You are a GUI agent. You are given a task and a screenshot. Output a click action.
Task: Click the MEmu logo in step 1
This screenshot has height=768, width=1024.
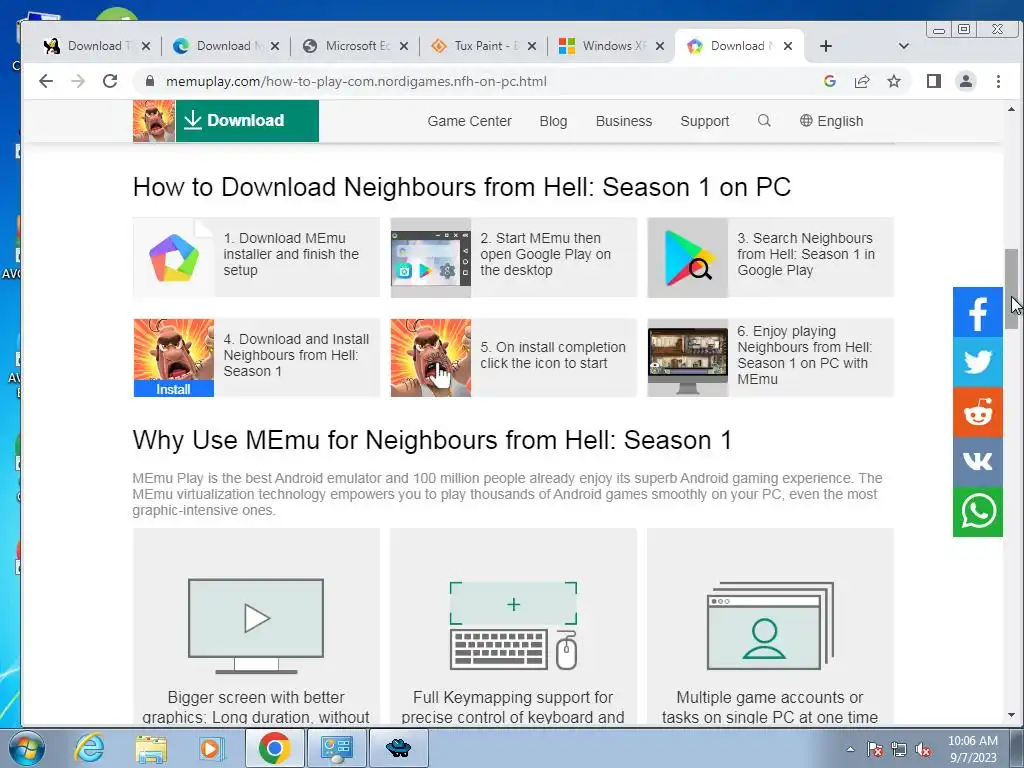(174, 257)
